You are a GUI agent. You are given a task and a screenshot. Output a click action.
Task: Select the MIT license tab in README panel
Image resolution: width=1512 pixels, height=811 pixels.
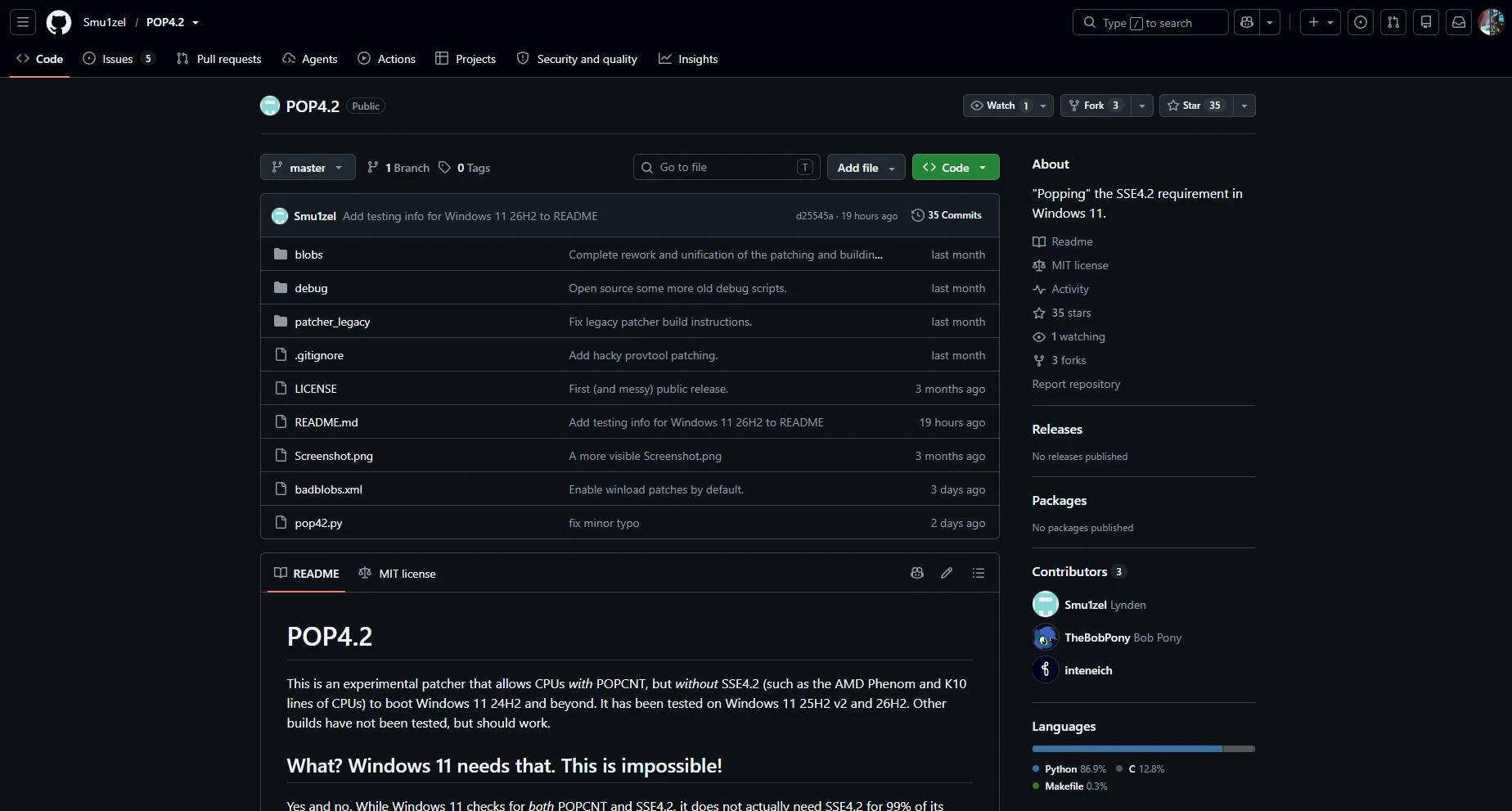(x=397, y=573)
